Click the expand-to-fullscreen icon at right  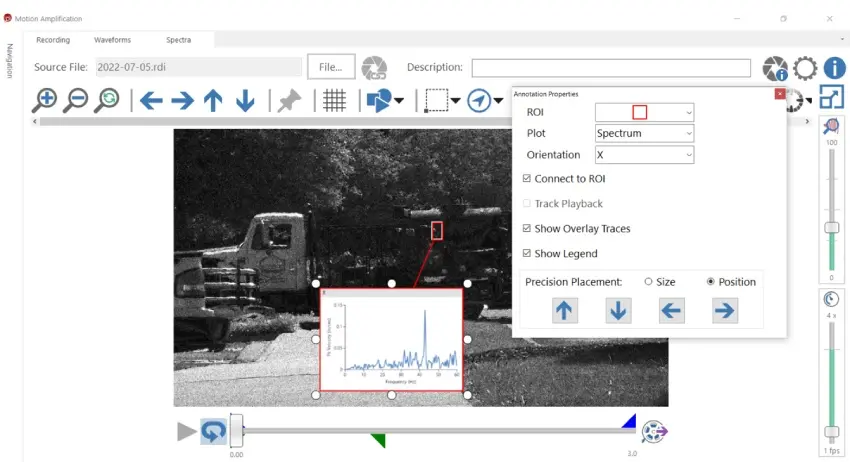click(832, 97)
